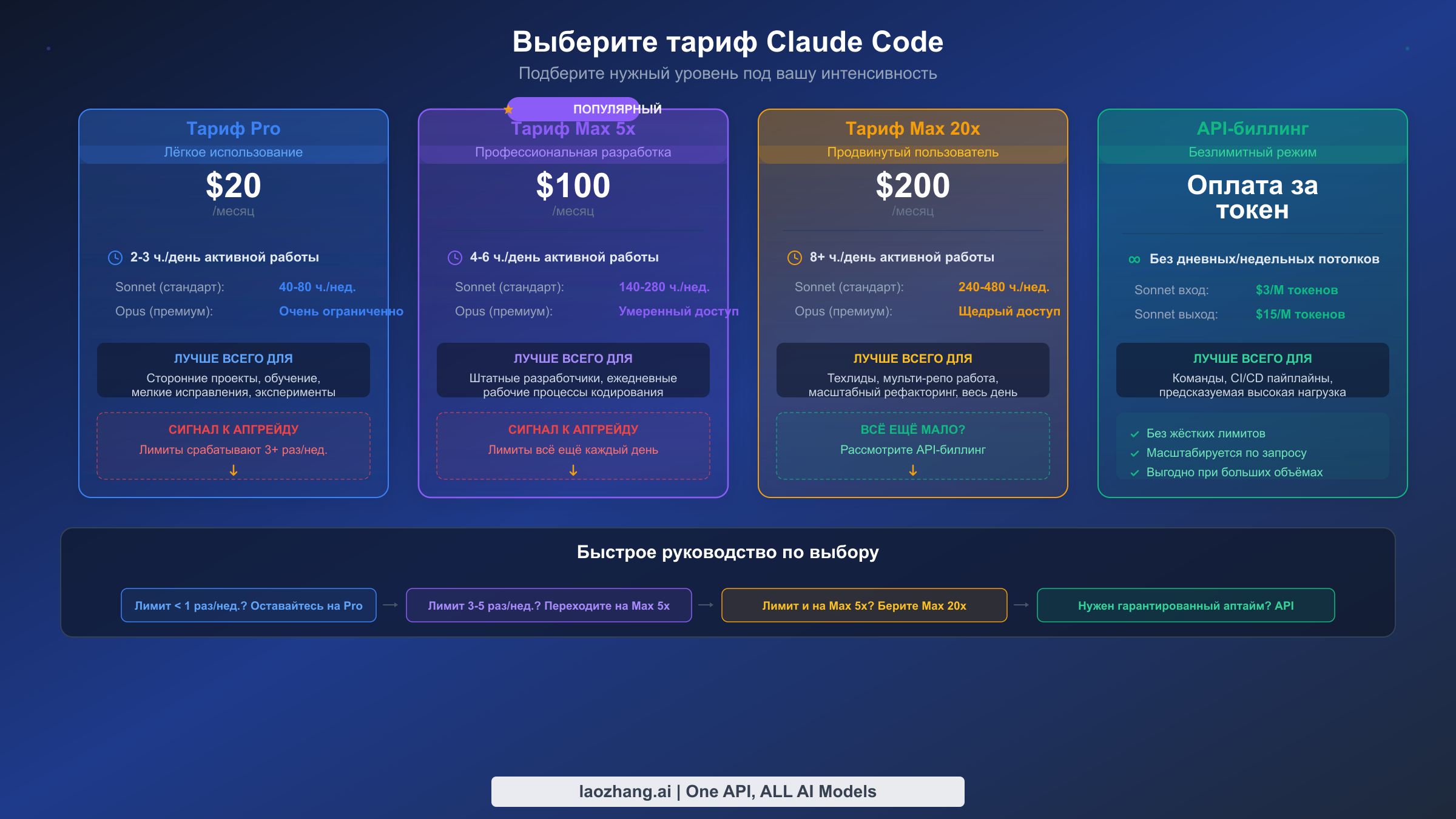Click the clock icon on Тариф Pro card

tap(115, 257)
